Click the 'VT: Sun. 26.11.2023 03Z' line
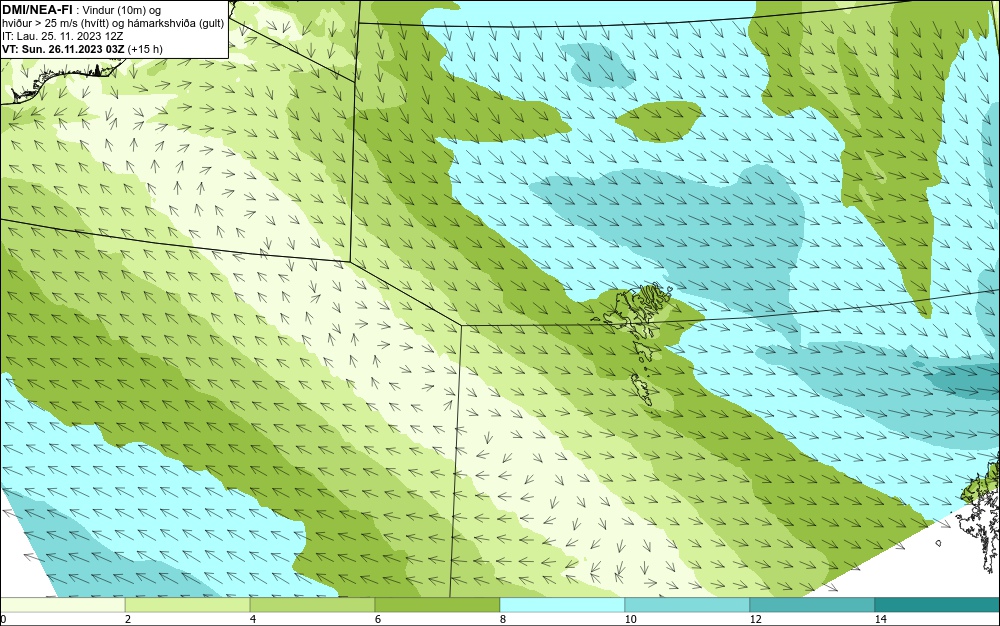Image resolution: width=1000 pixels, height=626 pixels. pyautogui.click(x=63, y=49)
